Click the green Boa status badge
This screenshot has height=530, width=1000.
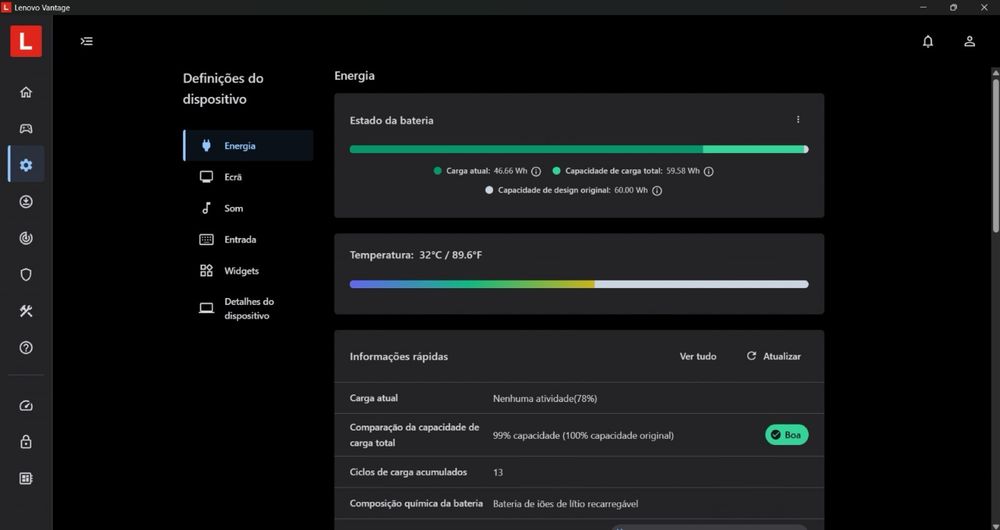(x=786, y=435)
